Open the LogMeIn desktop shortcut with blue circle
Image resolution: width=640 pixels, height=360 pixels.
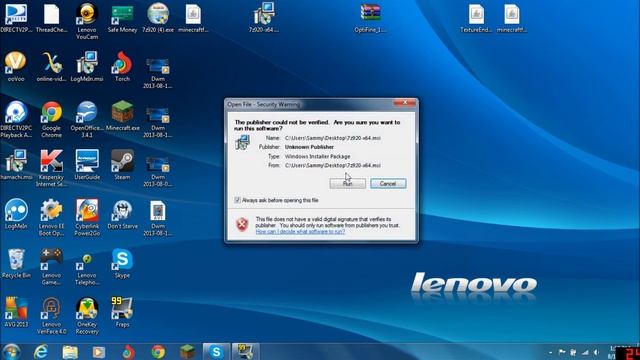[16, 214]
